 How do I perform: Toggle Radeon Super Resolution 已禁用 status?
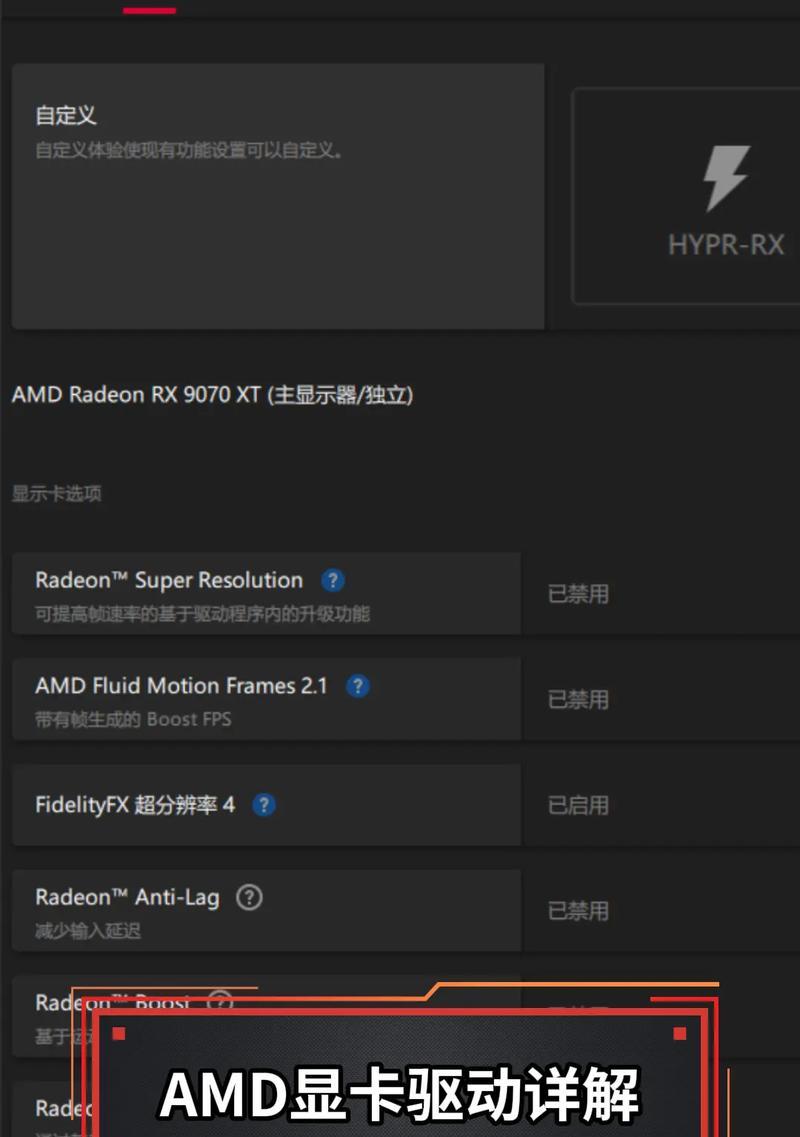pyautogui.click(x=578, y=594)
